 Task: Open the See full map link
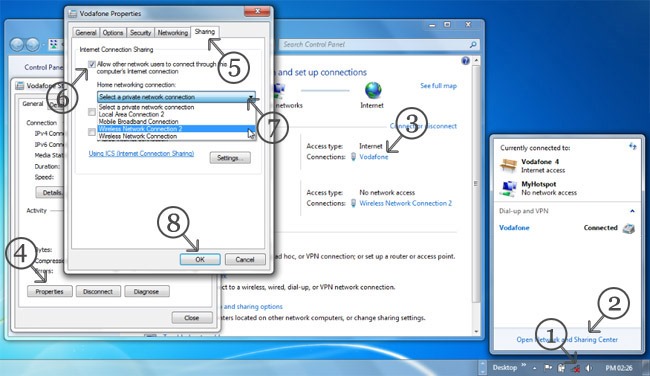coord(438,86)
